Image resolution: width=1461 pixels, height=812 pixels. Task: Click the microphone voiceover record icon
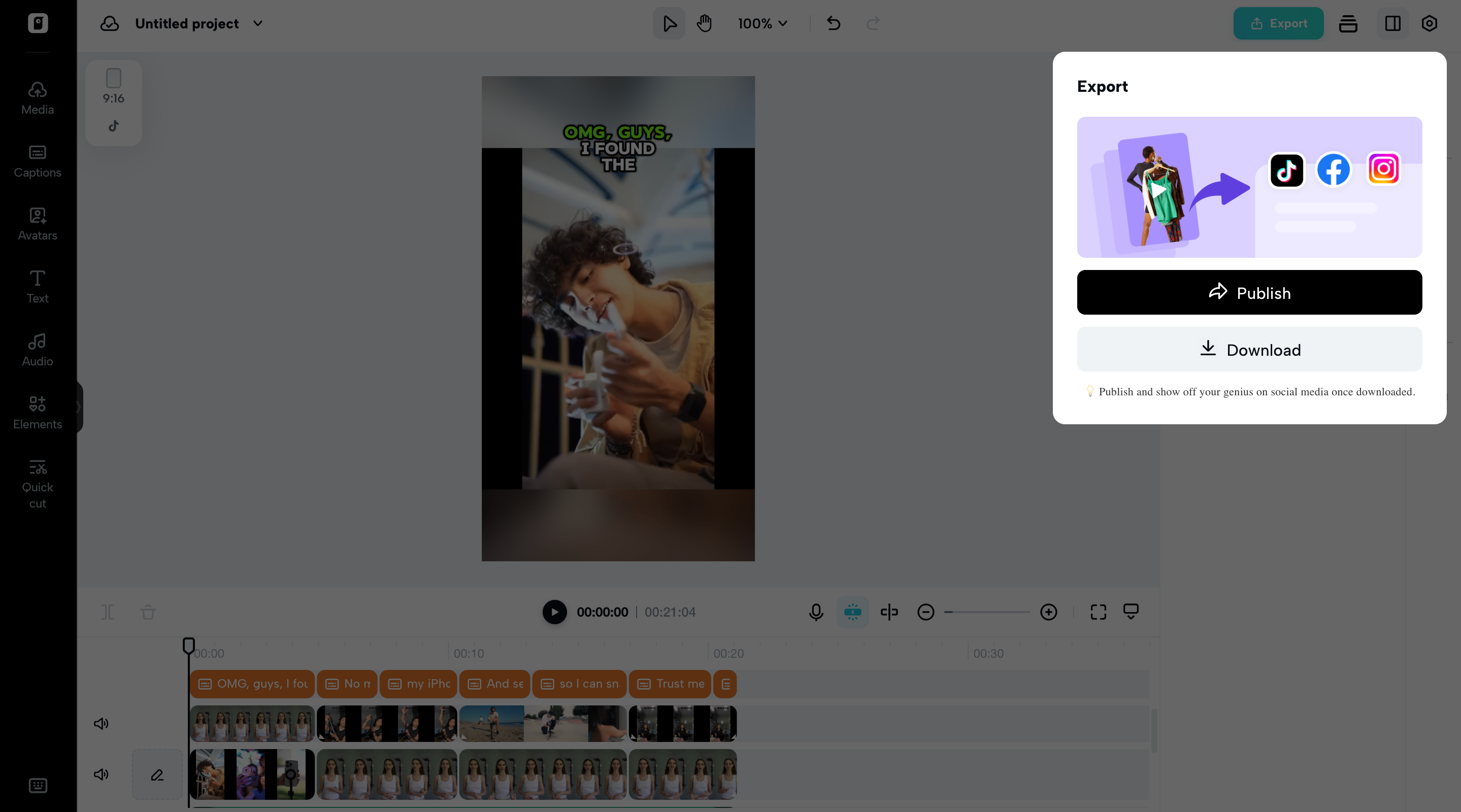[x=816, y=612]
